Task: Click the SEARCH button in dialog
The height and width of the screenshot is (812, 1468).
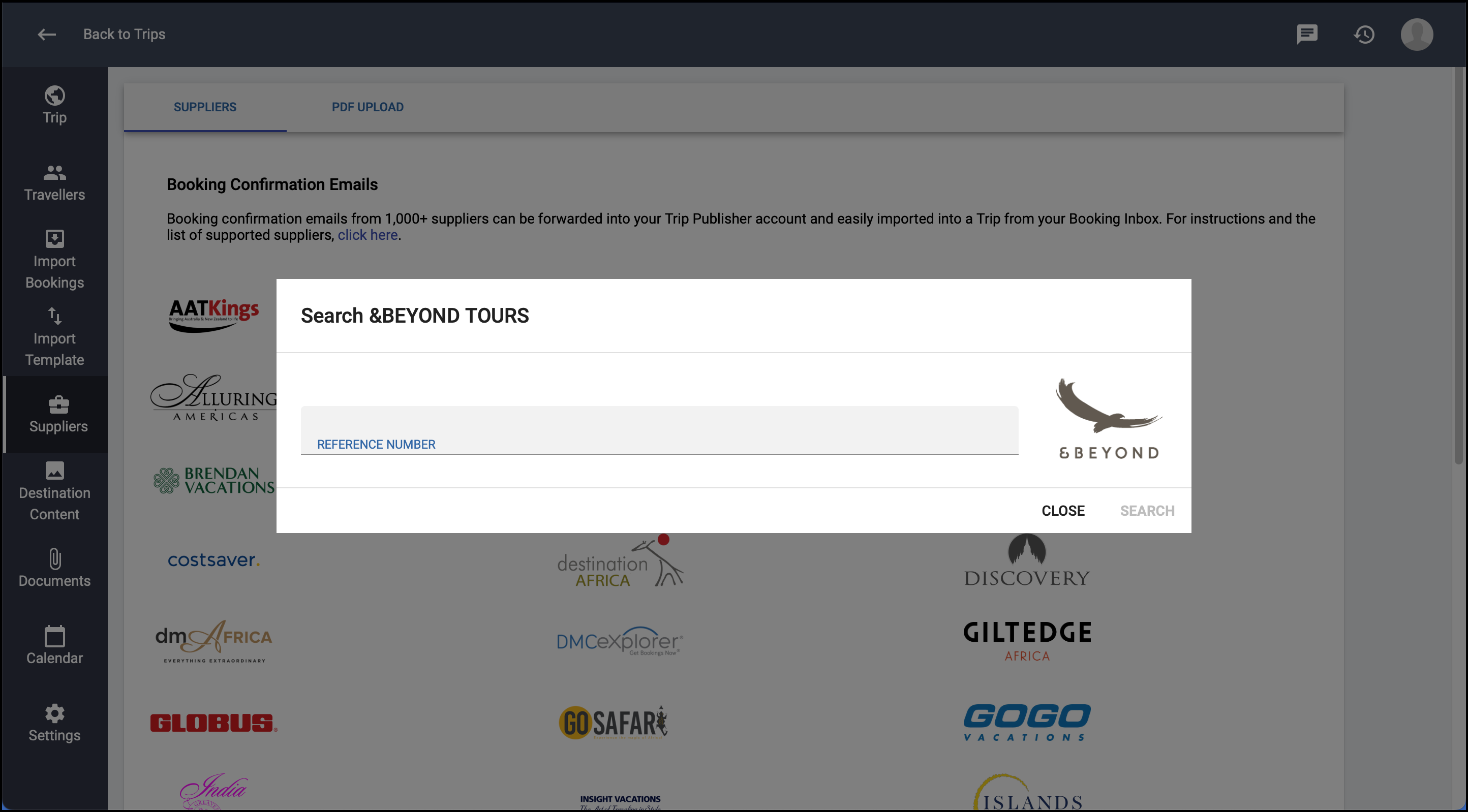Action: [1147, 511]
